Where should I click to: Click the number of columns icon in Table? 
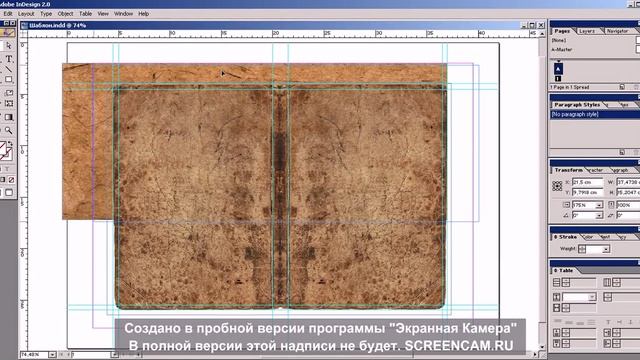(x=607, y=282)
